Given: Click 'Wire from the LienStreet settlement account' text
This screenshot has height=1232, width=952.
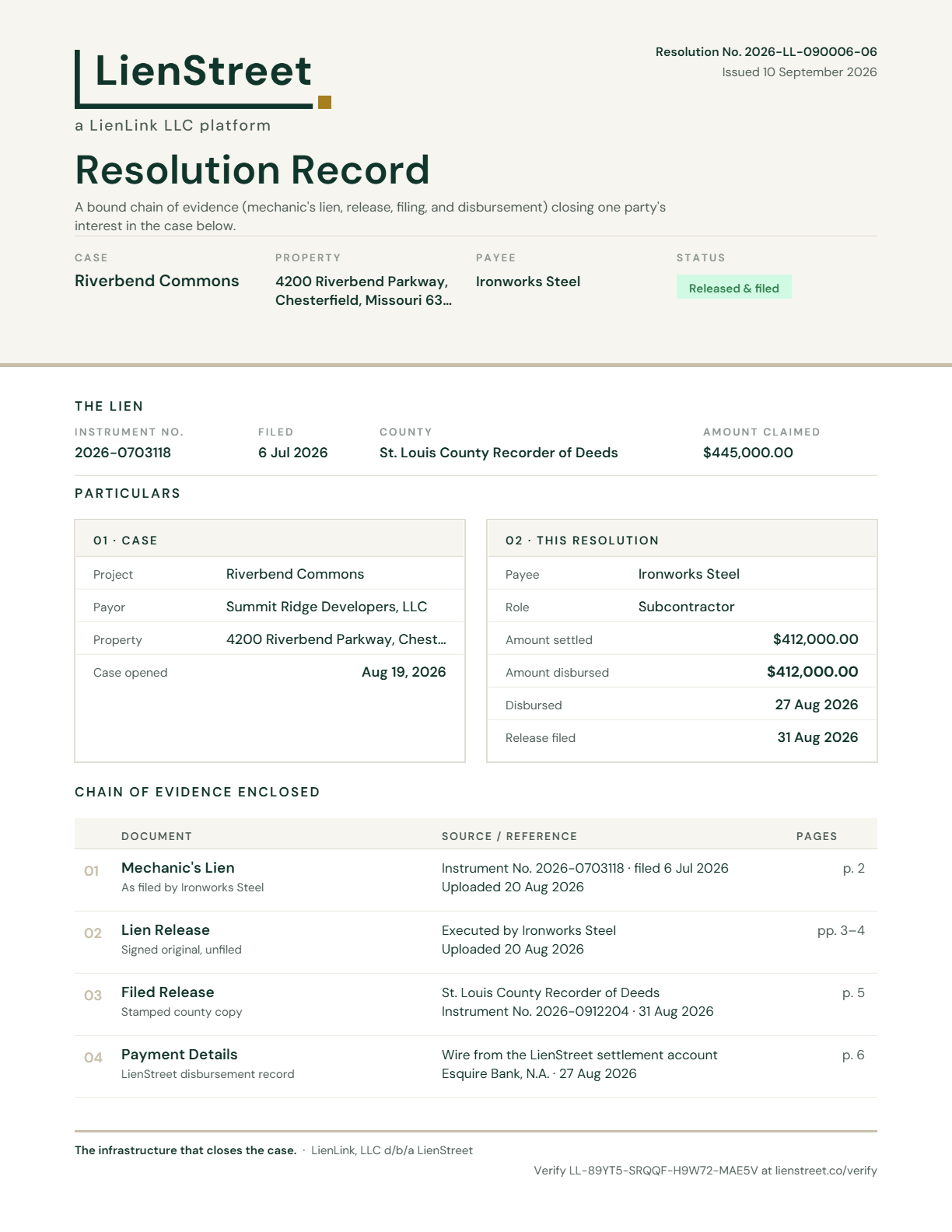Looking at the screenshot, I should [x=579, y=1055].
